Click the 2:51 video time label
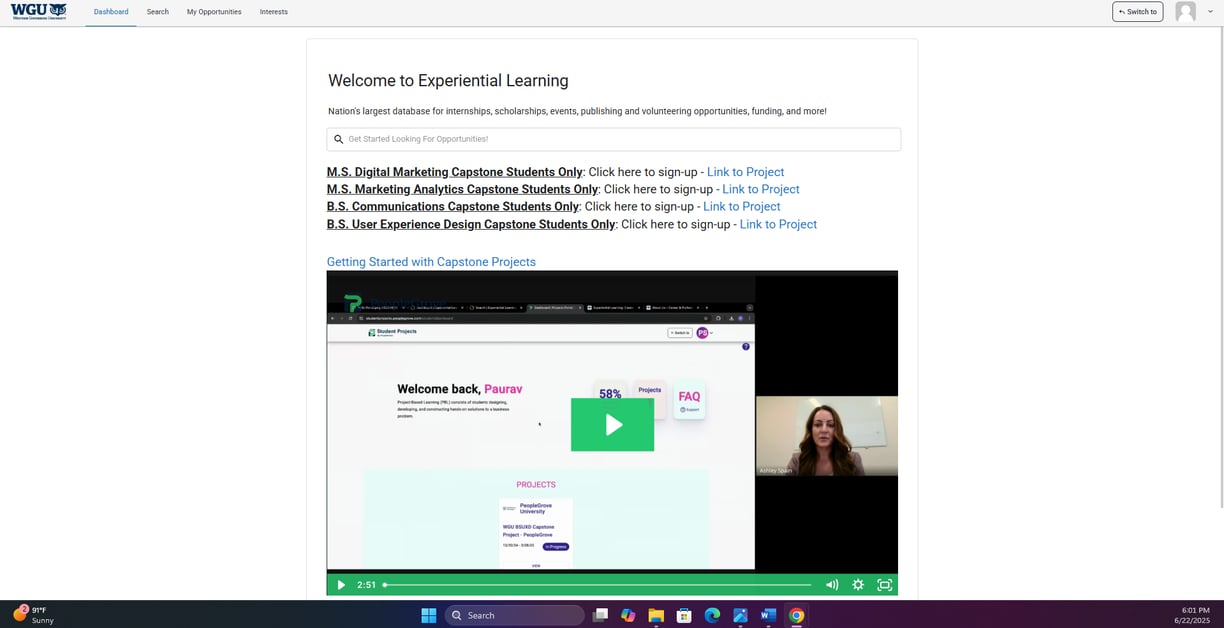1224x628 pixels. point(366,585)
